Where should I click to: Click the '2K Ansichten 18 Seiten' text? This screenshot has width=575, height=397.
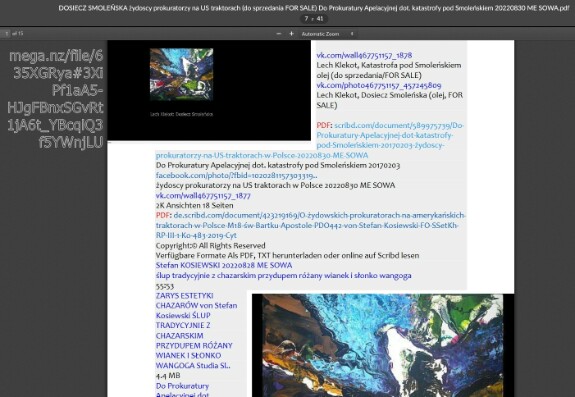(194, 205)
